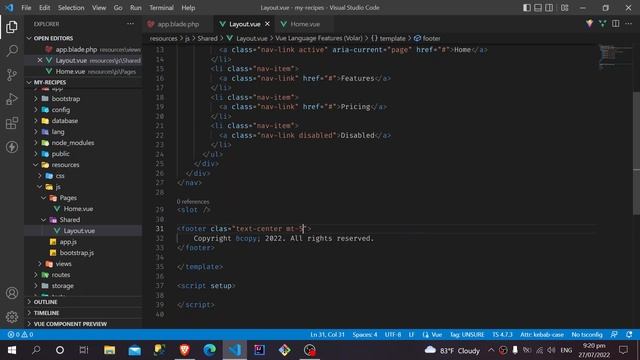Viewport: 640px width, 360px height.
Task: Collapse the MY-RECIPES folder section
Action: click(29, 82)
